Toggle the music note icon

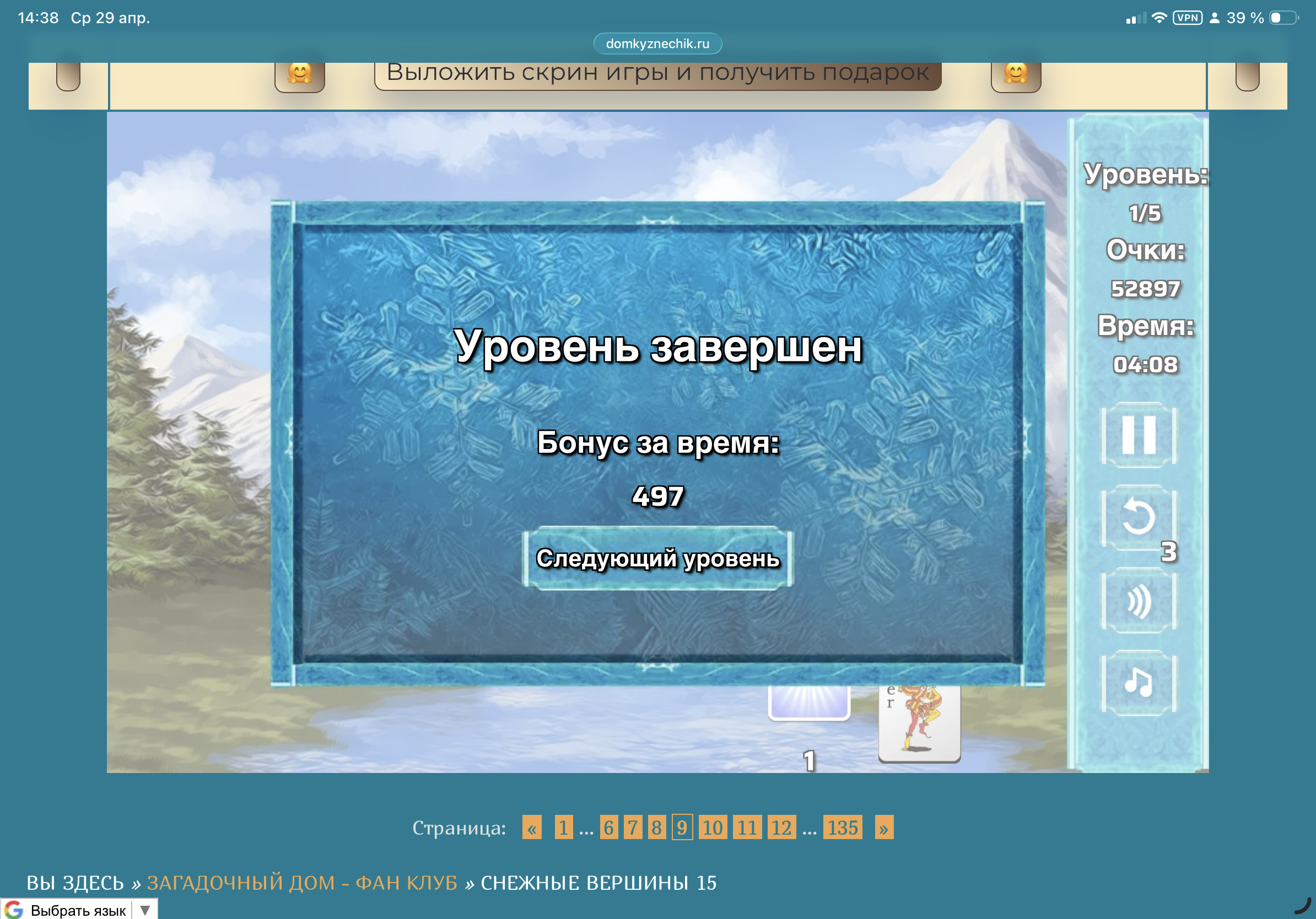[1139, 683]
